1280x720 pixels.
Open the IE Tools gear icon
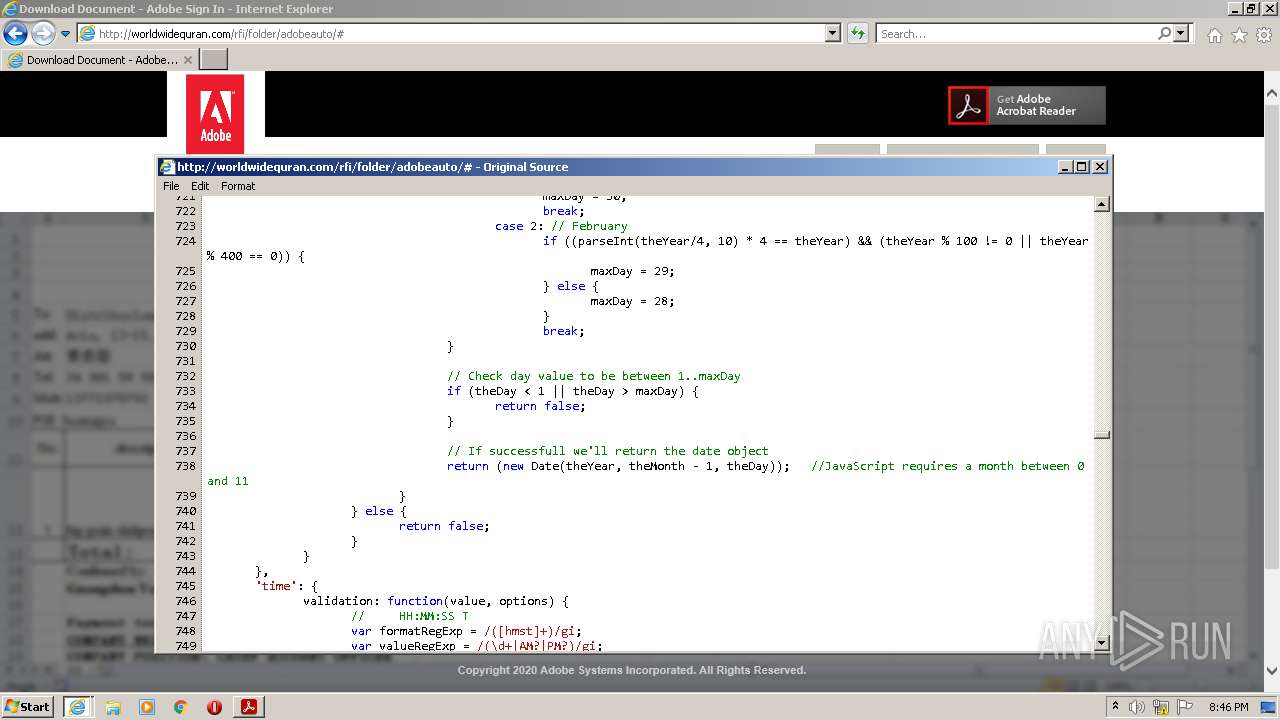tap(1263, 35)
